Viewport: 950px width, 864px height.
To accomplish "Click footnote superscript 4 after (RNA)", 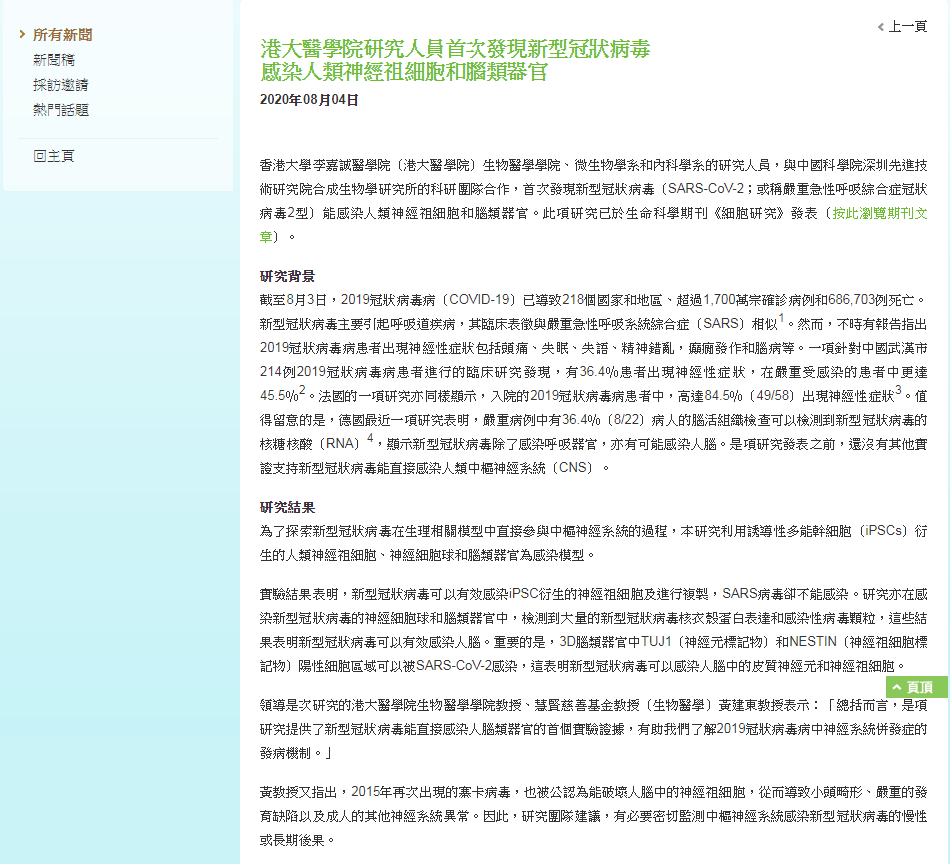I will 370,438.
